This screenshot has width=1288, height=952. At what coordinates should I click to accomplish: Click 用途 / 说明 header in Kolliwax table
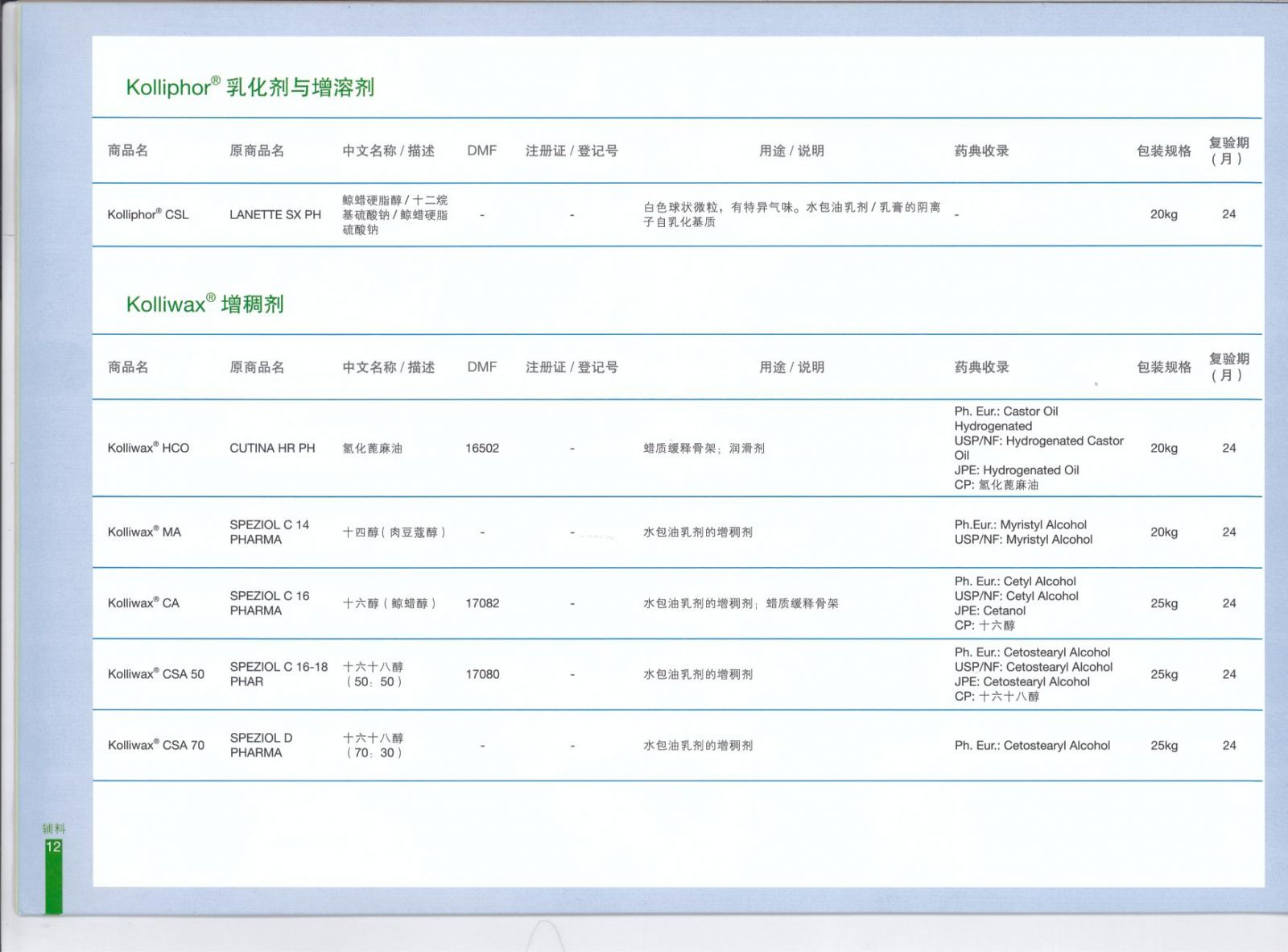(x=792, y=366)
